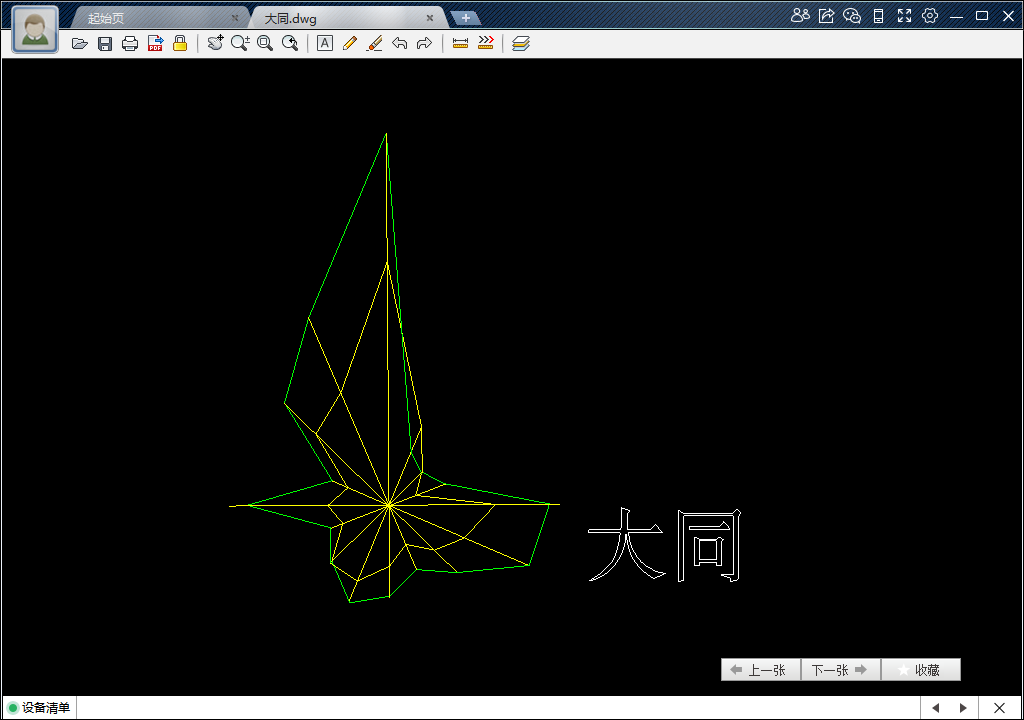Return to previous zoom view
Viewport: 1024px width, 720px height.
tap(290, 43)
